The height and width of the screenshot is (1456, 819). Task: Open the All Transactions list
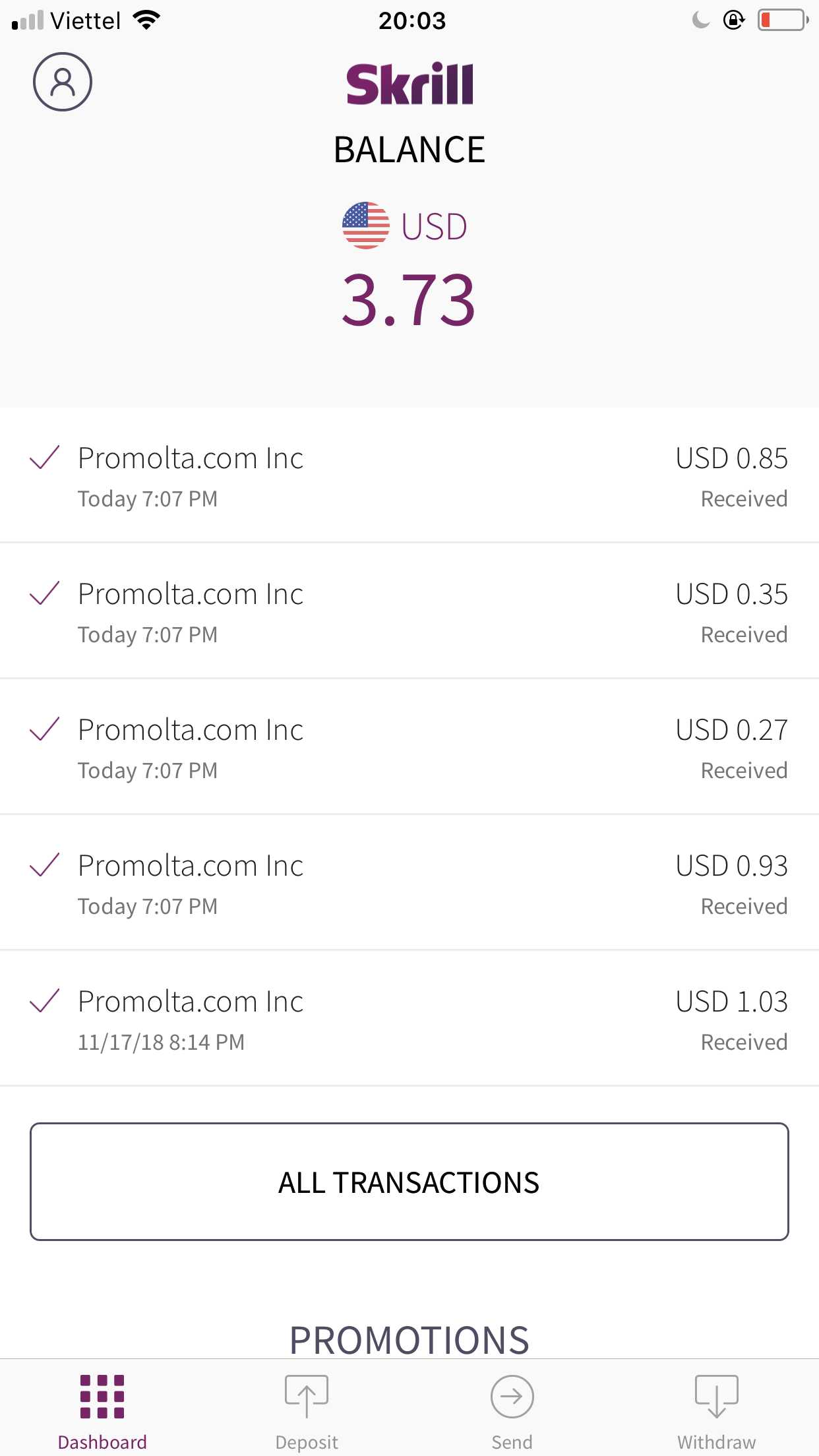409,1182
